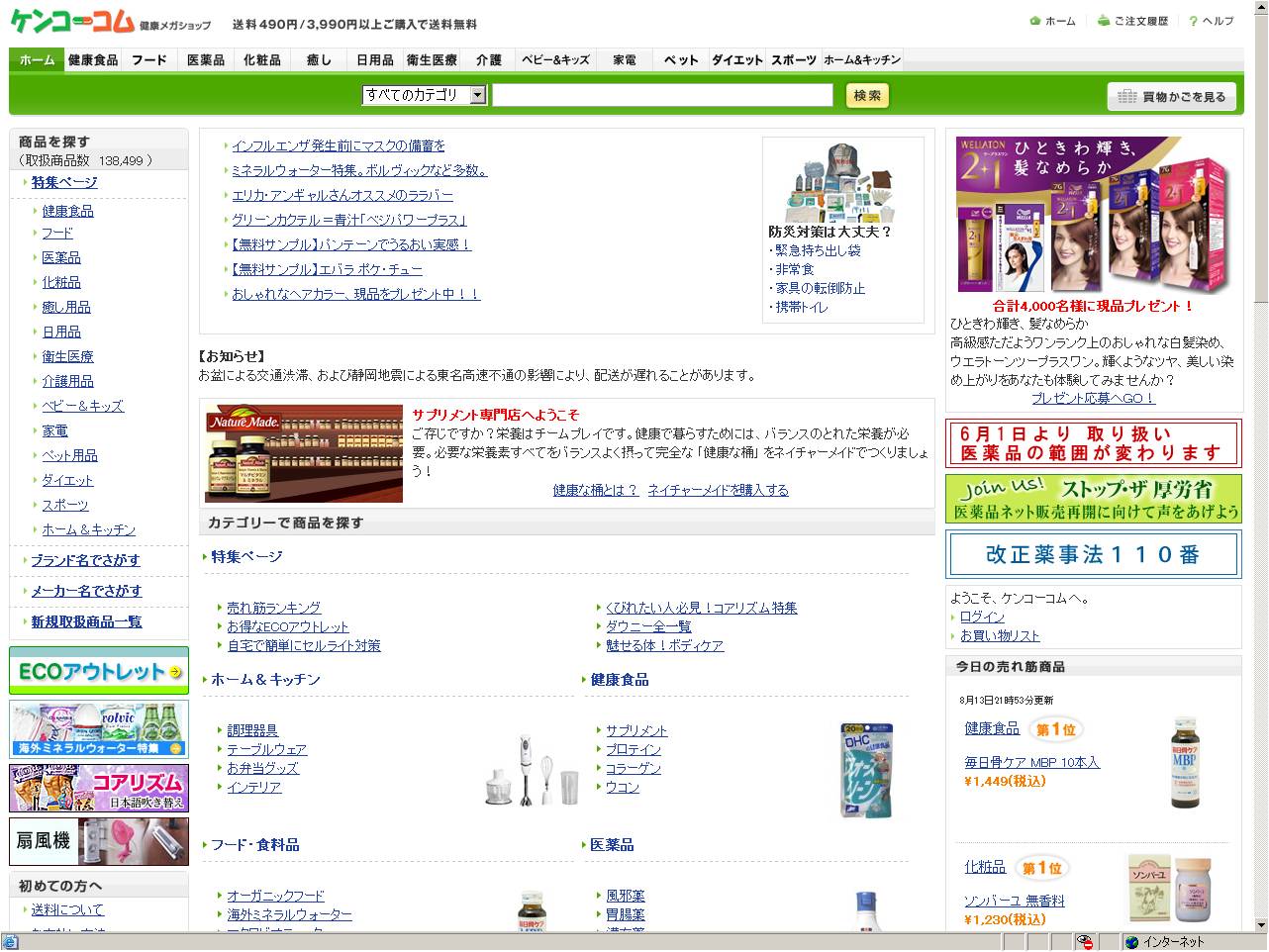Click the 6月1日より取り扱い医薬品 red notice banner
This screenshot has width=1269, height=952.
(1094, 442)
